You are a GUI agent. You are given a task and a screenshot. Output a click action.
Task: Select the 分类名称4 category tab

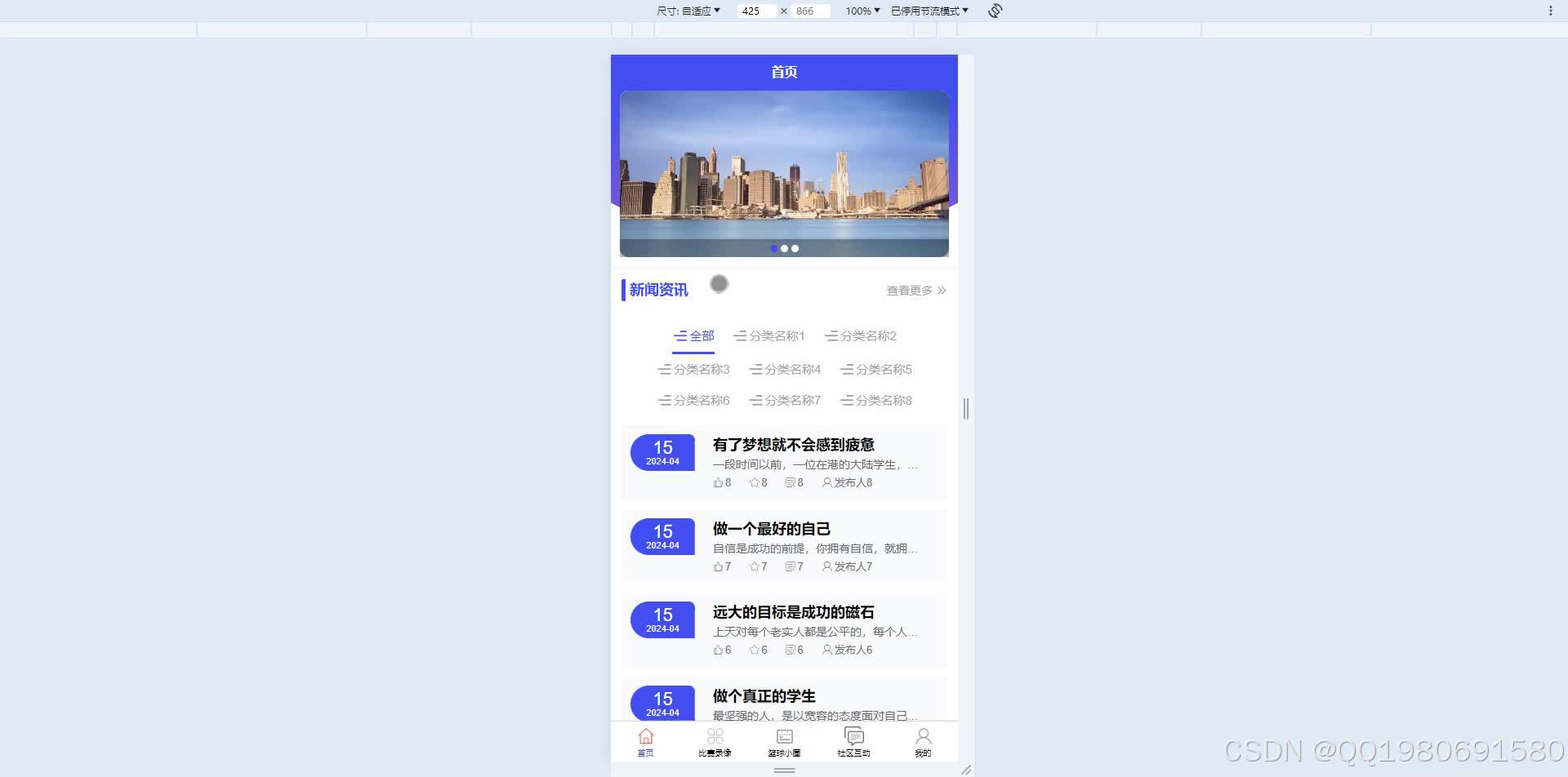785,370
